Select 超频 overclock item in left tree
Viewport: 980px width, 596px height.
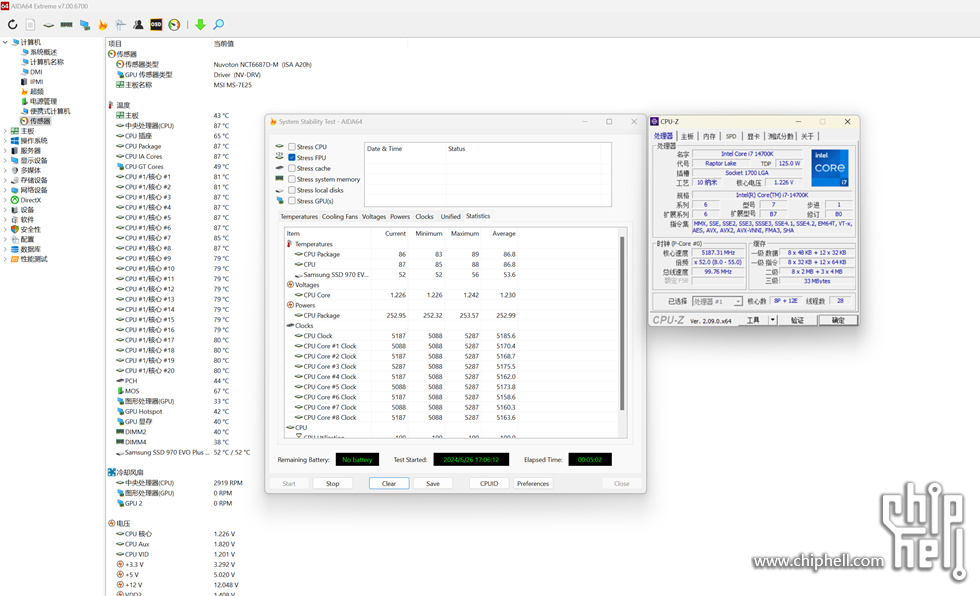pyautogui.click(x=36, y=91)
